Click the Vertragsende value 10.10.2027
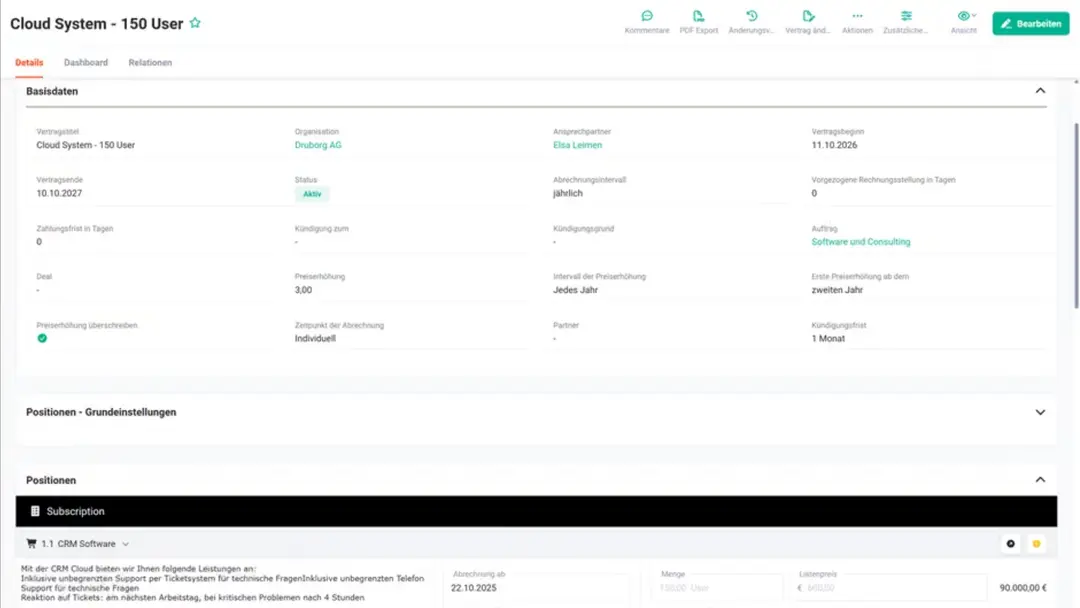1080x608 pixels. (x=59, y=193)
